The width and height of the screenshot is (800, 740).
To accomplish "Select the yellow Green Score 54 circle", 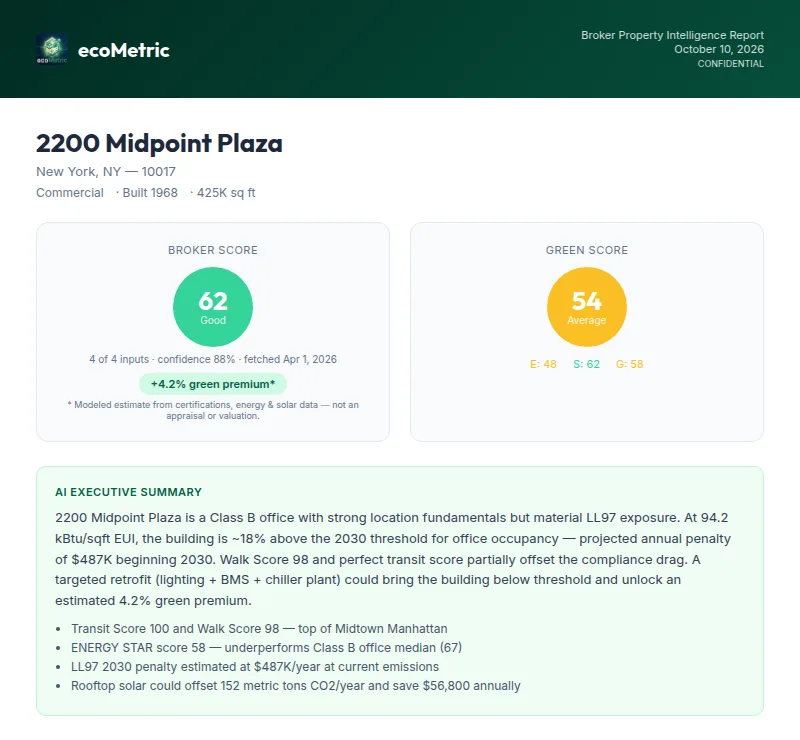I will pos(587,307).
